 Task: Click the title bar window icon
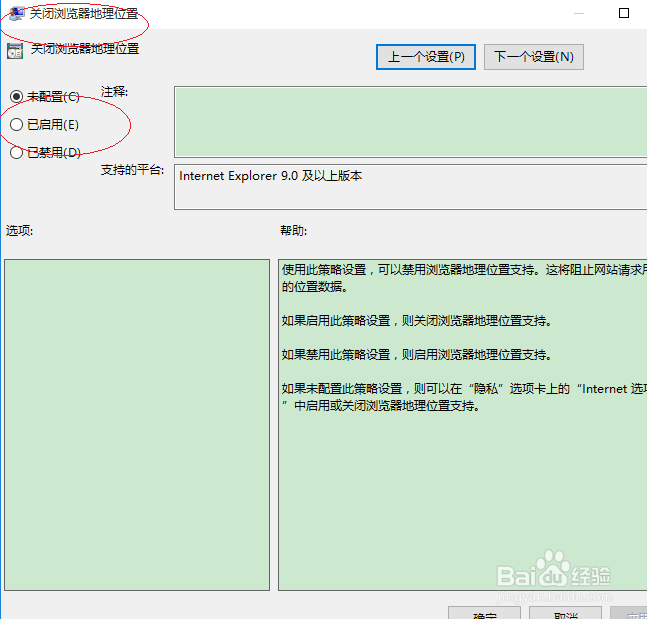16,13
